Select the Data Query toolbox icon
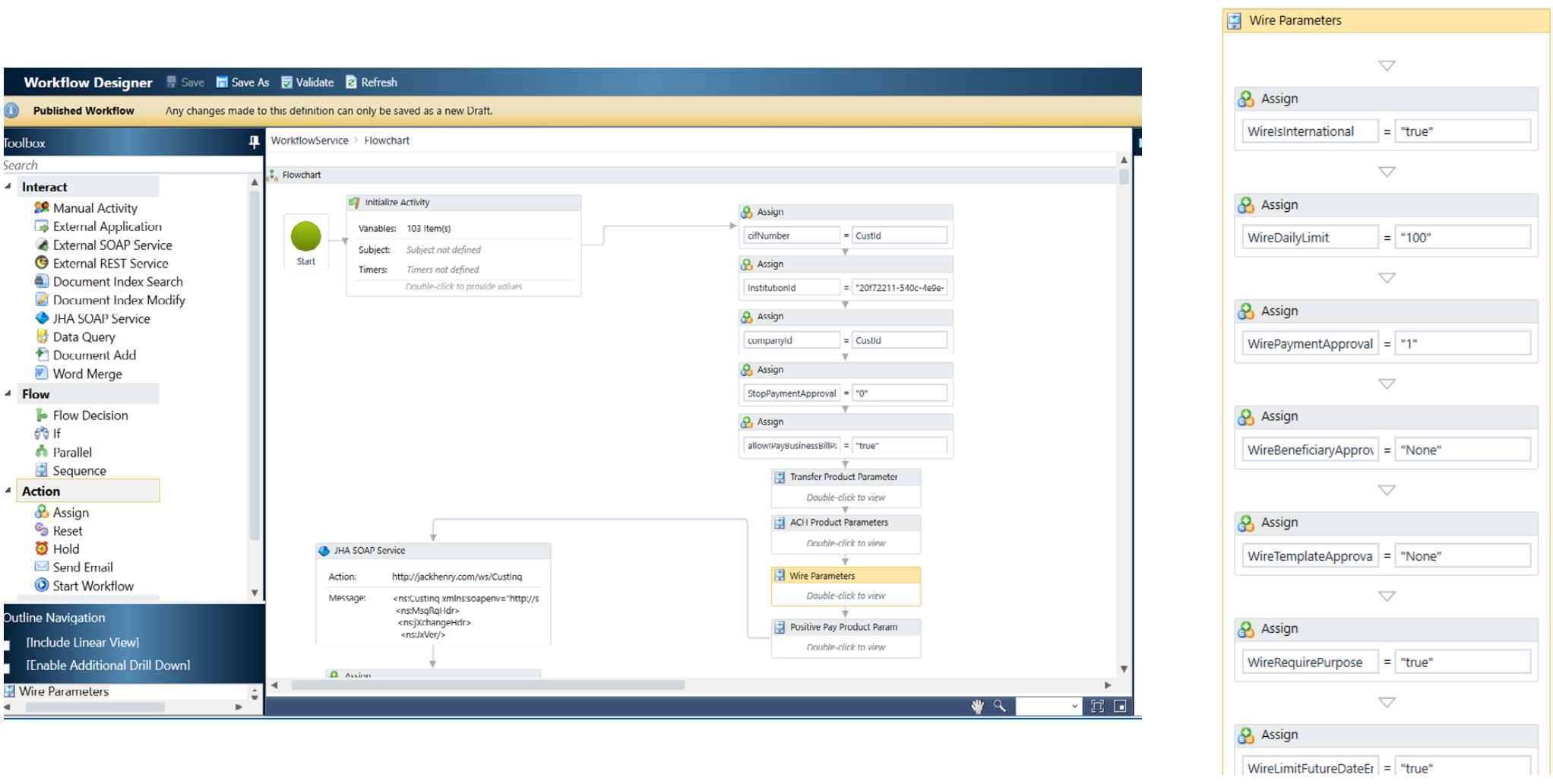The width and height of the screenshot is (1553, 784). [42, 337]
